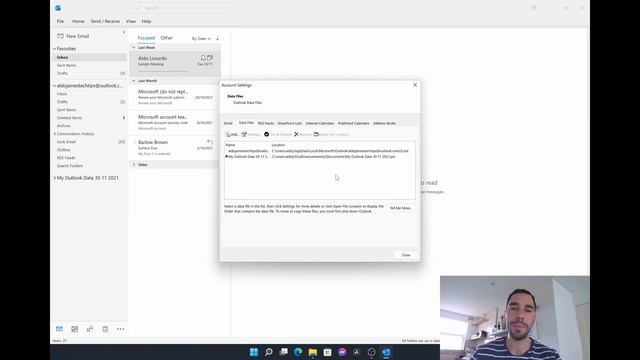Collapse the folder pane with the top arrow
This screenshot has width=640, height=360.
124,32
